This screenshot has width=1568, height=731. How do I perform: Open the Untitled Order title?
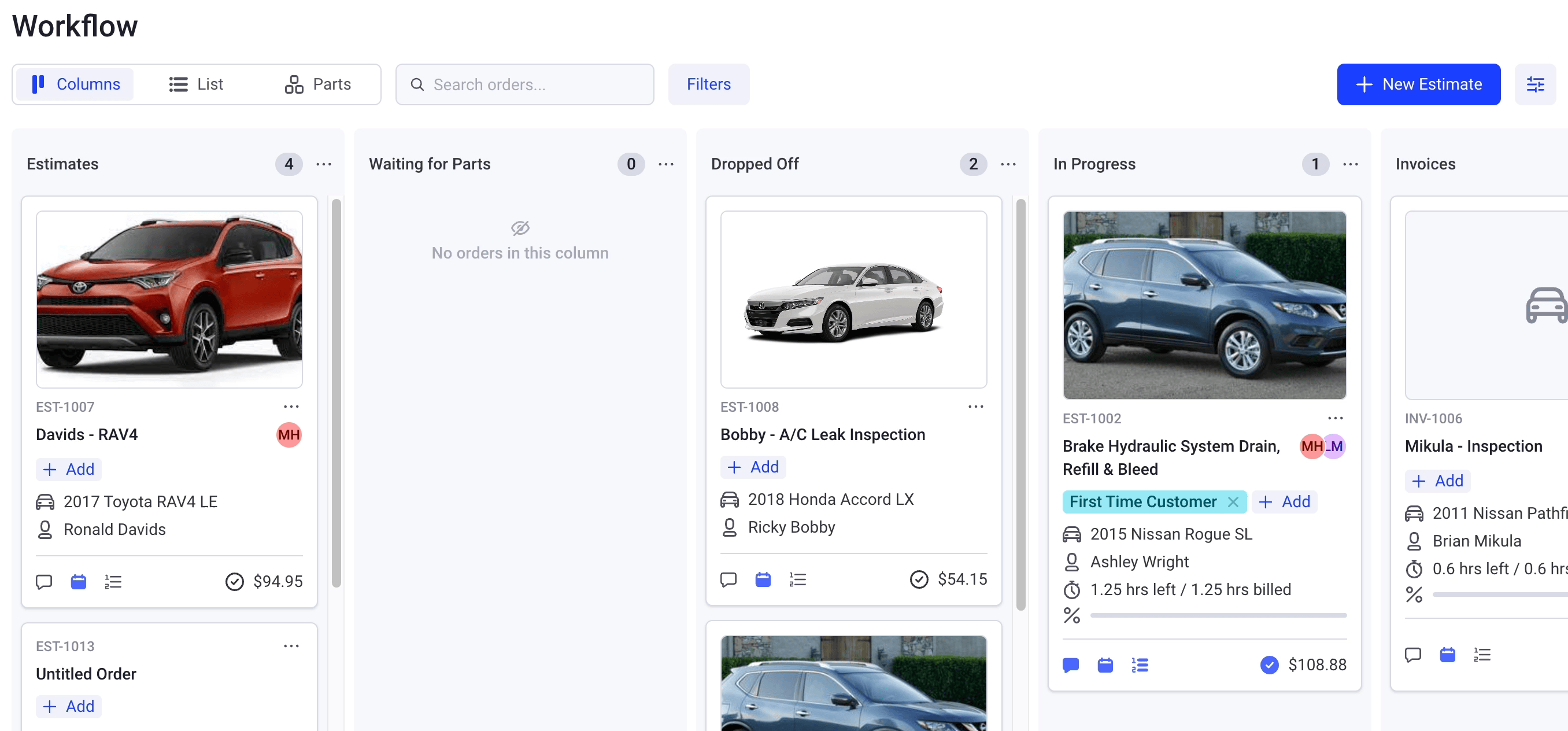(86, 674)
